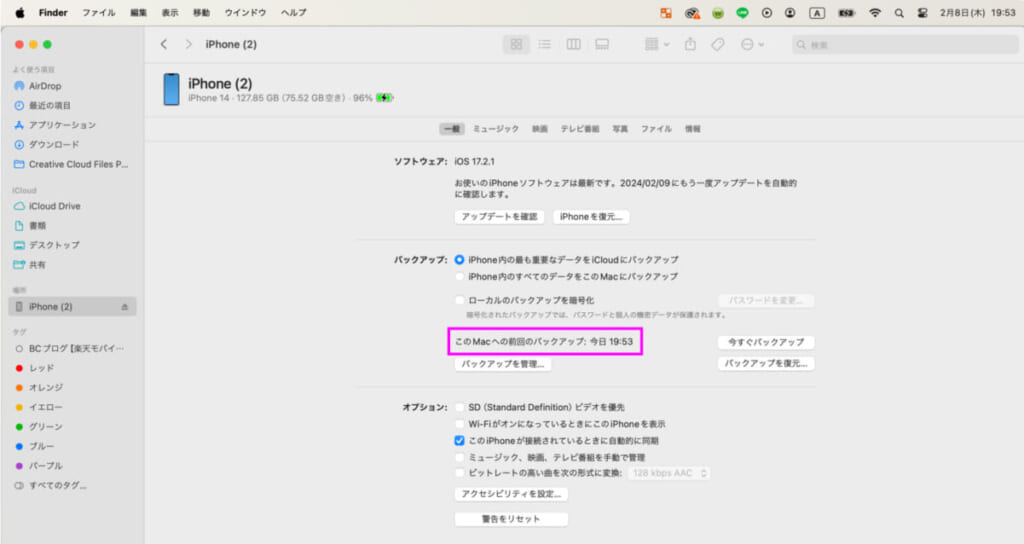Enable show iPhone over Wi-Fi checkbox
This screenshot has width=1024, height=544.
pos(460,424)
